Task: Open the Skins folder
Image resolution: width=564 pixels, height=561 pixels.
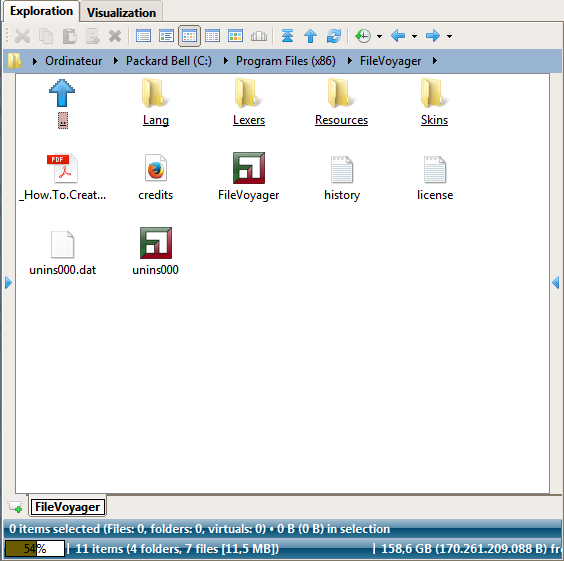Action: pyautogui.click(x=434, y=102)
